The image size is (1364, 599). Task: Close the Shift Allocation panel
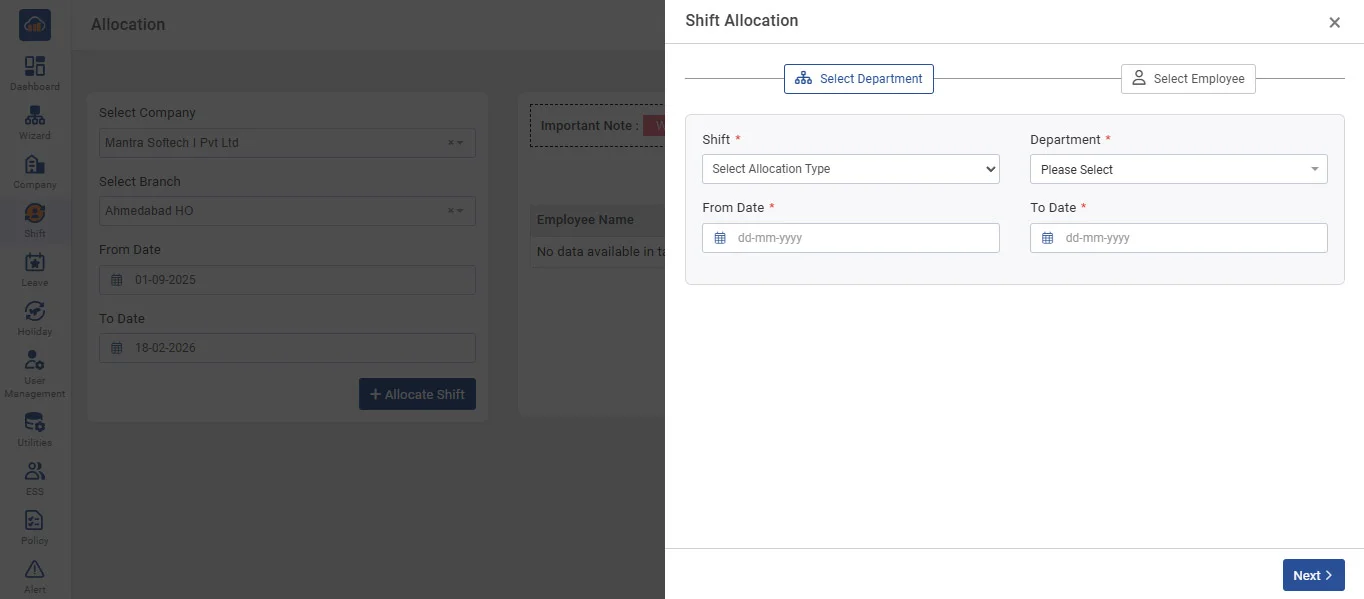click(x=1334, y=23)
